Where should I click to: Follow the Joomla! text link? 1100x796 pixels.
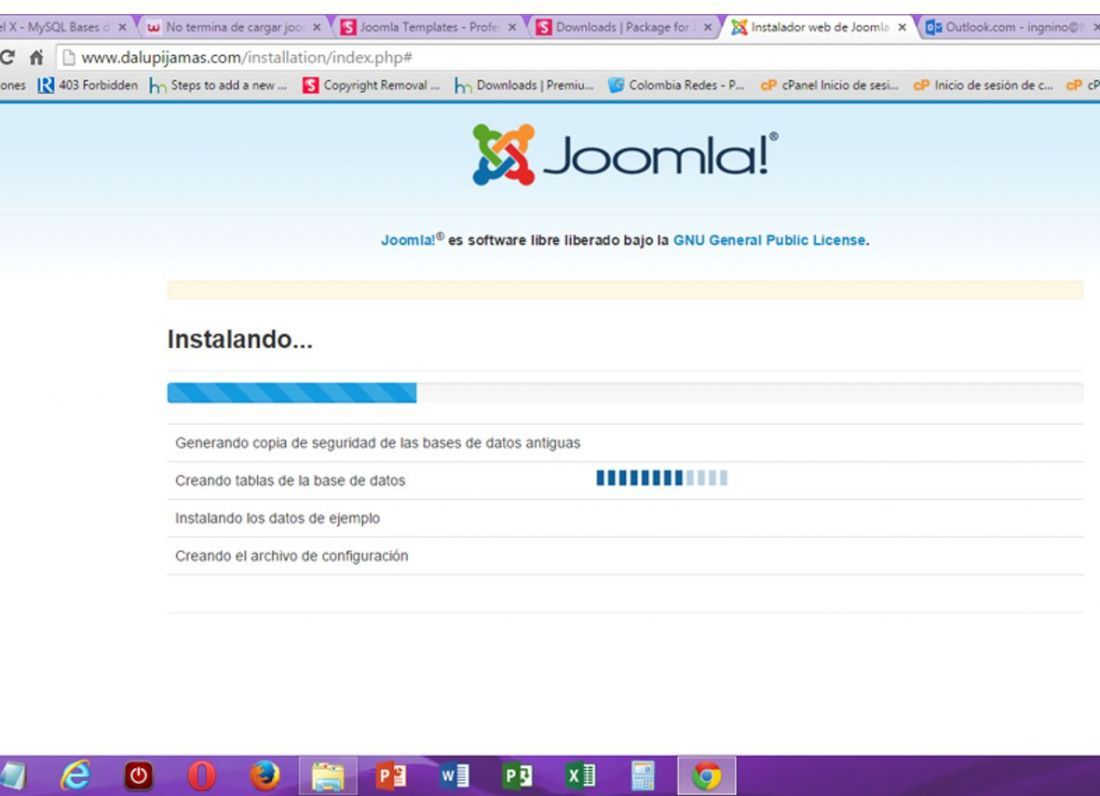click(x=408, y=241)
